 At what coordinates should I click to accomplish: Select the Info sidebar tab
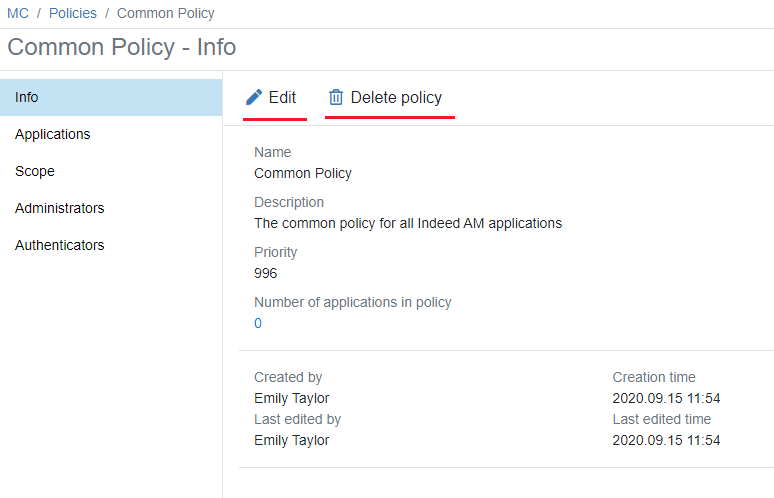tap(27, 97)
